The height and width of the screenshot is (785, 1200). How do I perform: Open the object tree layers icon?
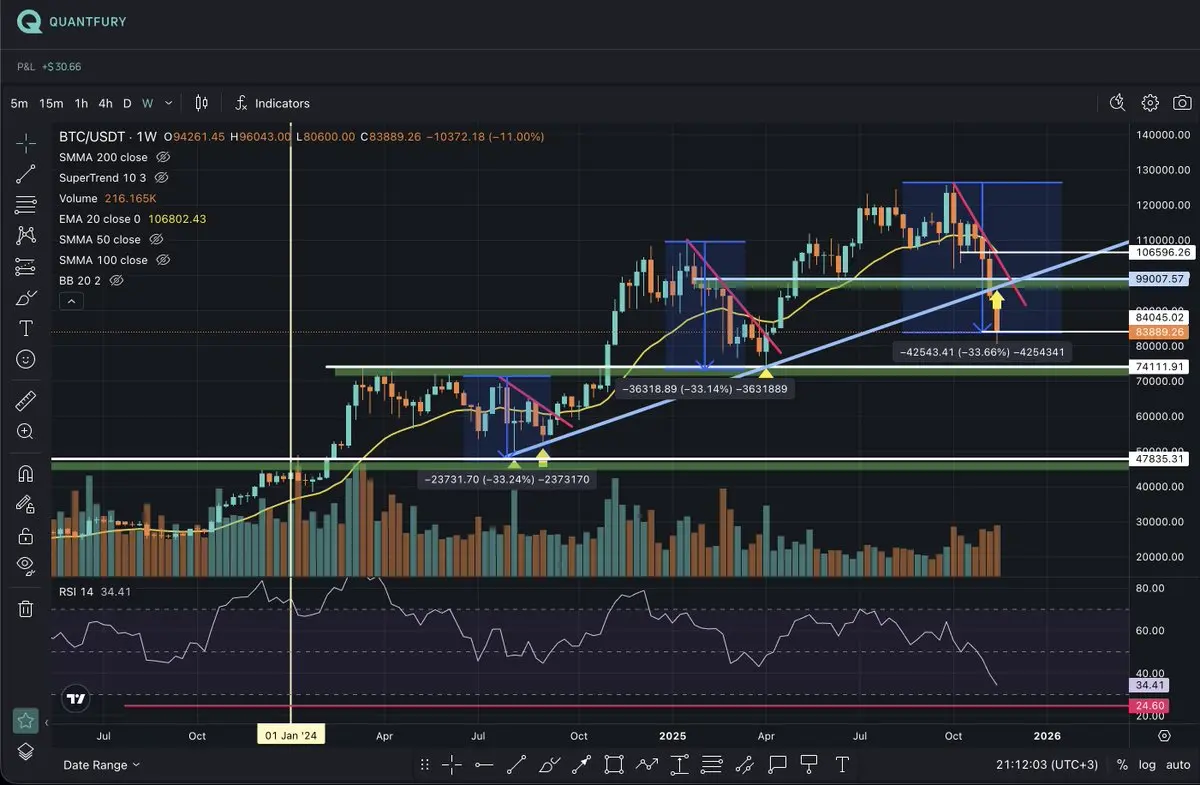pos(26,751)
